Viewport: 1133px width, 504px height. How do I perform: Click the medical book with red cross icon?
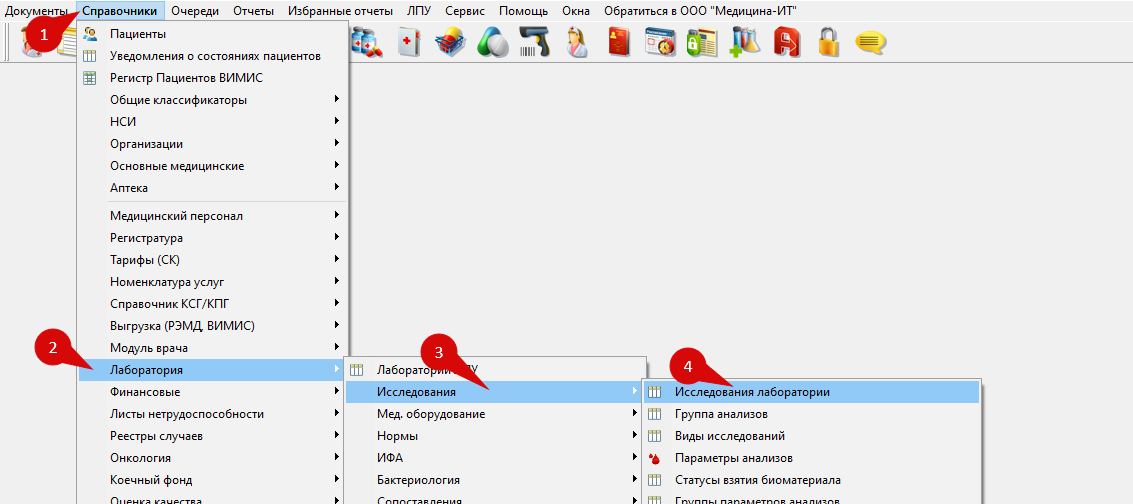[409, 42]
